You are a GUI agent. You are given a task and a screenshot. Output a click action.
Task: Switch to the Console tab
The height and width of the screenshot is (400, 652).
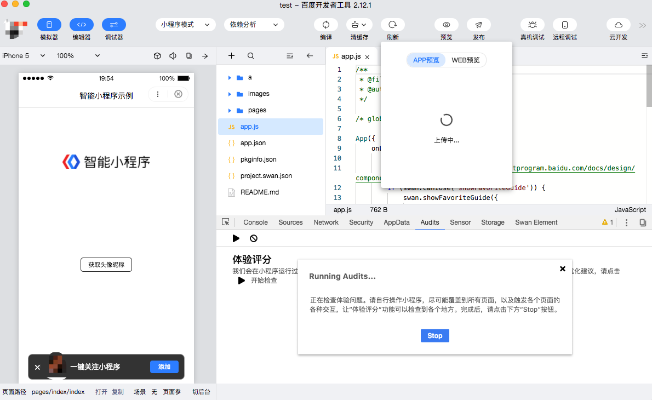[255, 222]
